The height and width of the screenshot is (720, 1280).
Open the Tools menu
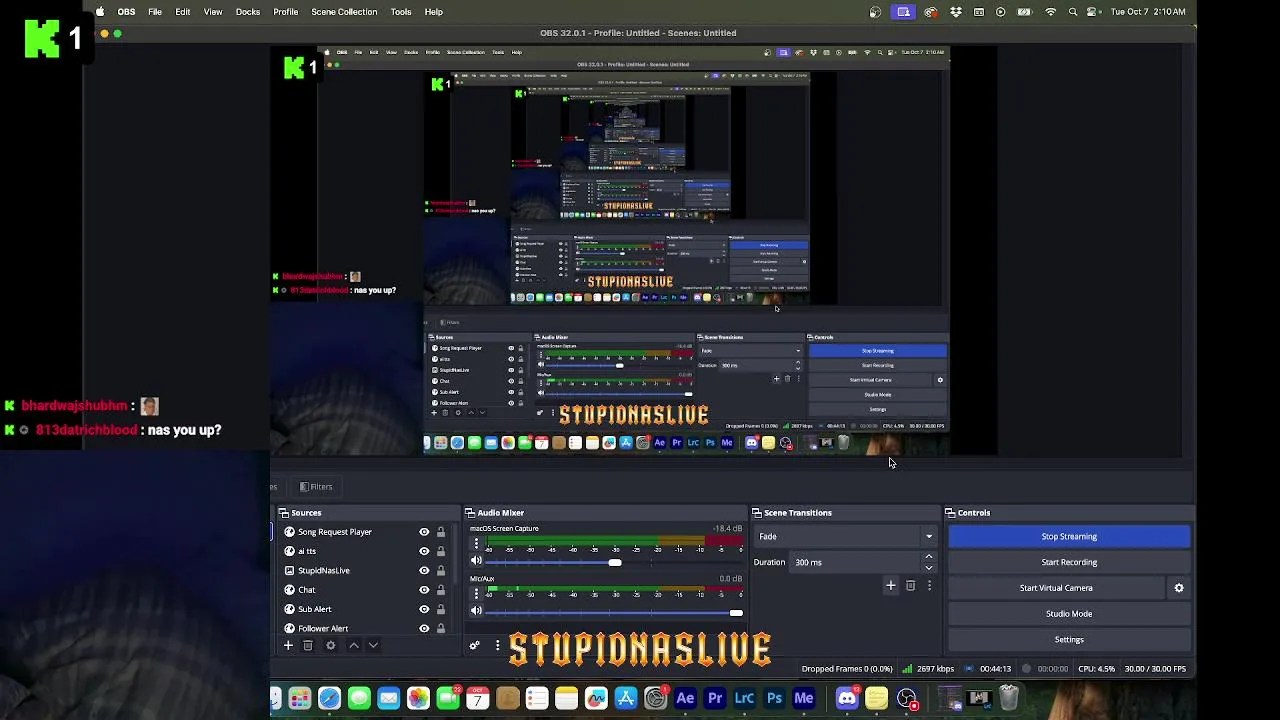(x=401, y=12)
